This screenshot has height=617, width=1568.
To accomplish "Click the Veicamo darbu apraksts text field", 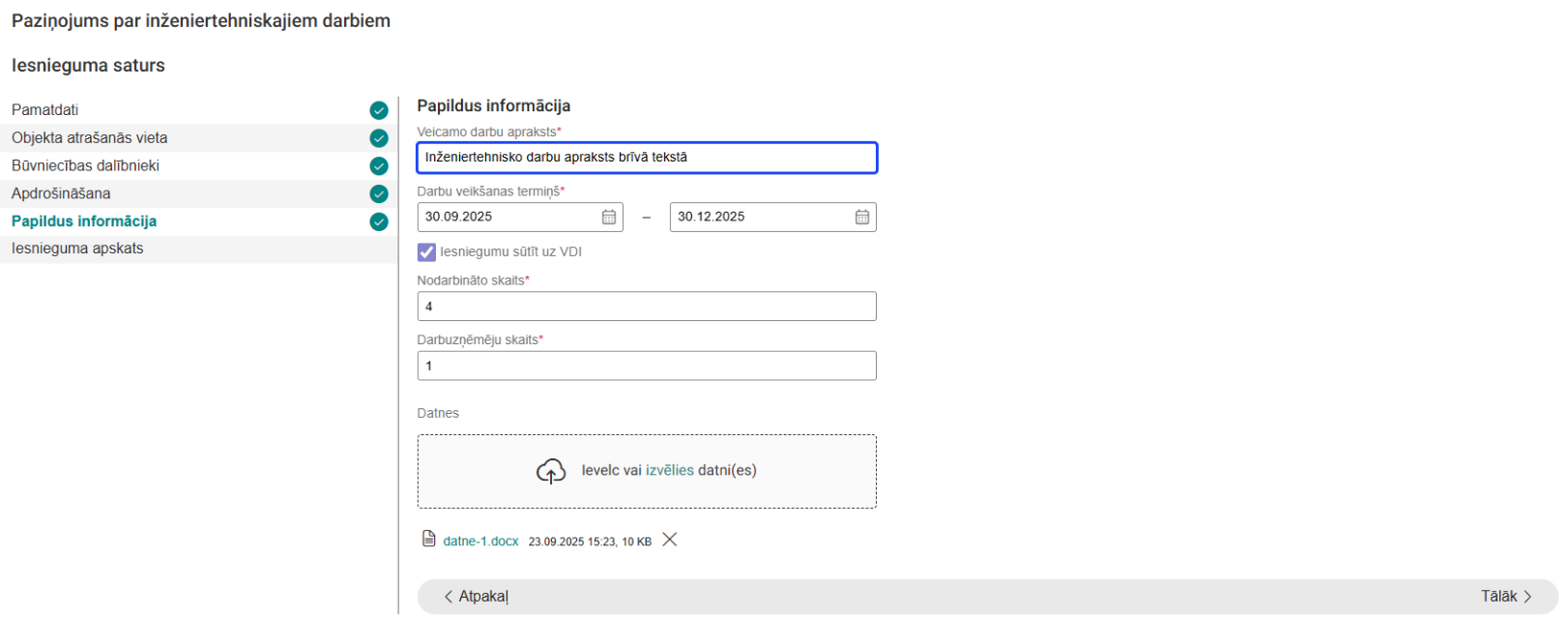I will 646,158.
